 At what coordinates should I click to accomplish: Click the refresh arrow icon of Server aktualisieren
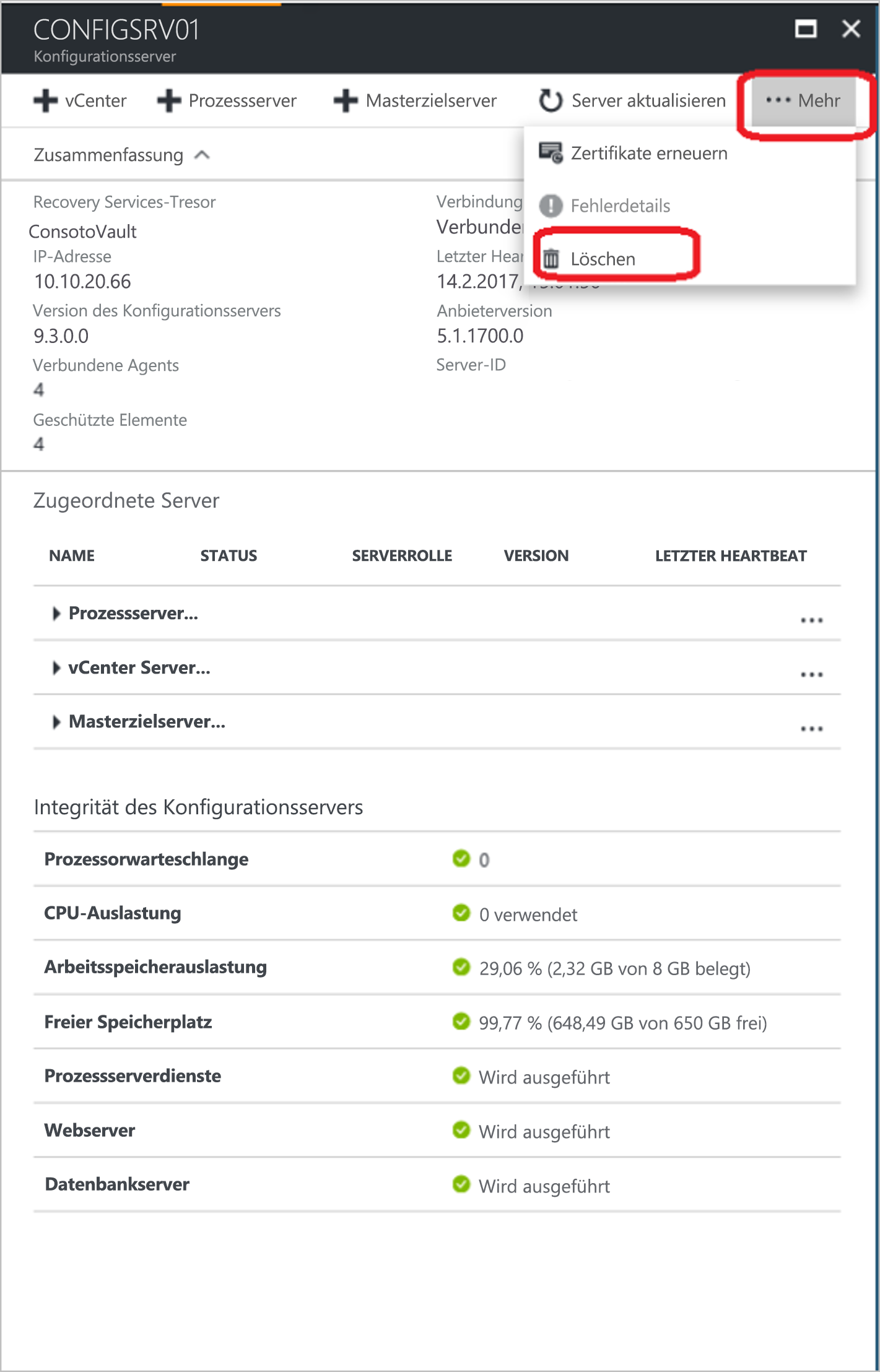pyautogui.click(x=551, y=100)
